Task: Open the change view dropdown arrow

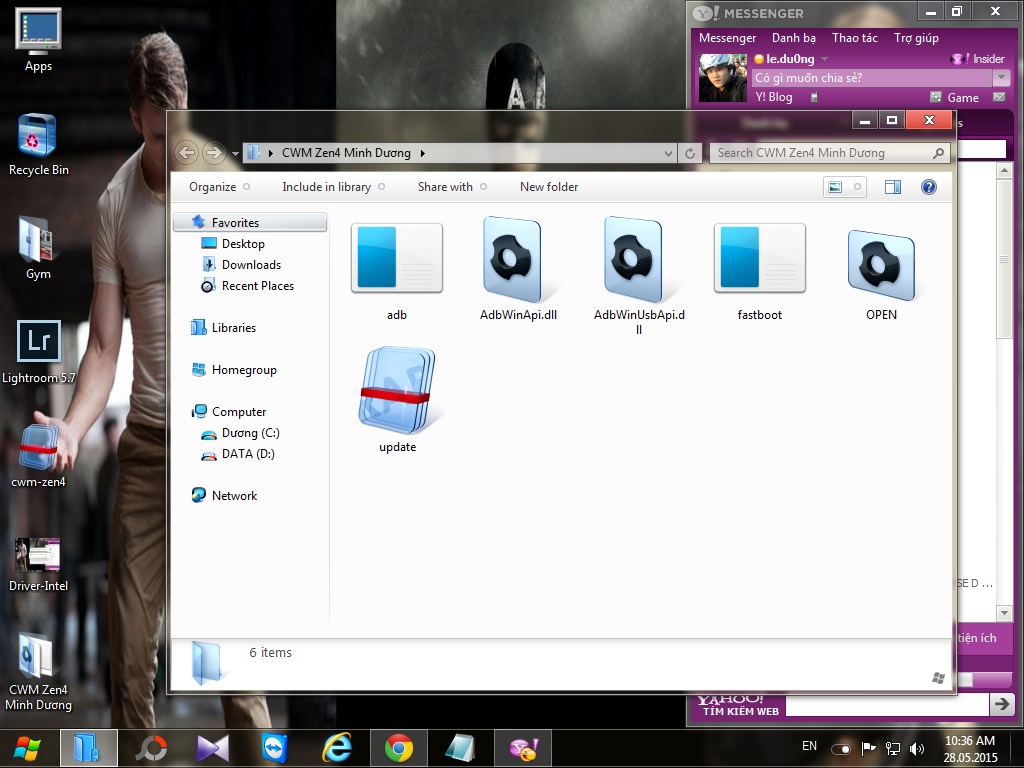Action: [857, 187]
